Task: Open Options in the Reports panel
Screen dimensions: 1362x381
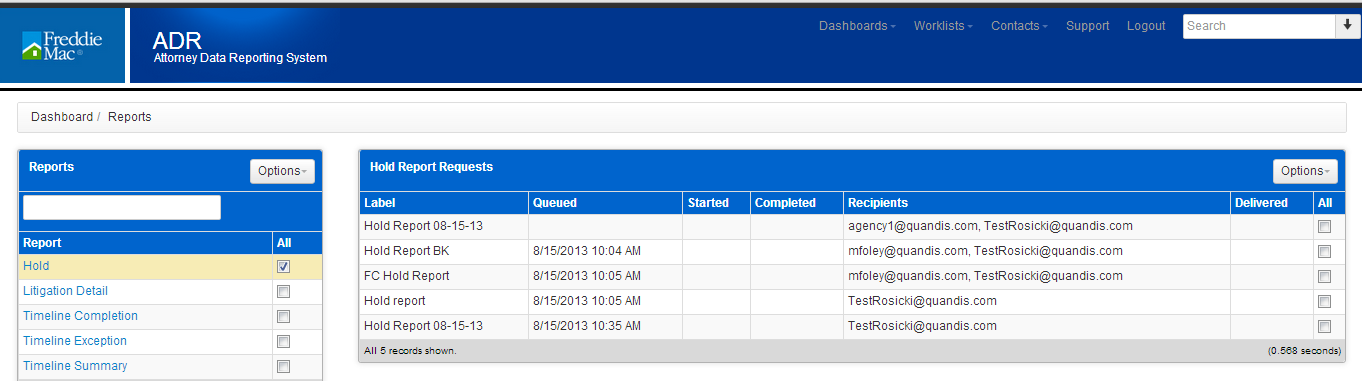Action: pos(283,171)
